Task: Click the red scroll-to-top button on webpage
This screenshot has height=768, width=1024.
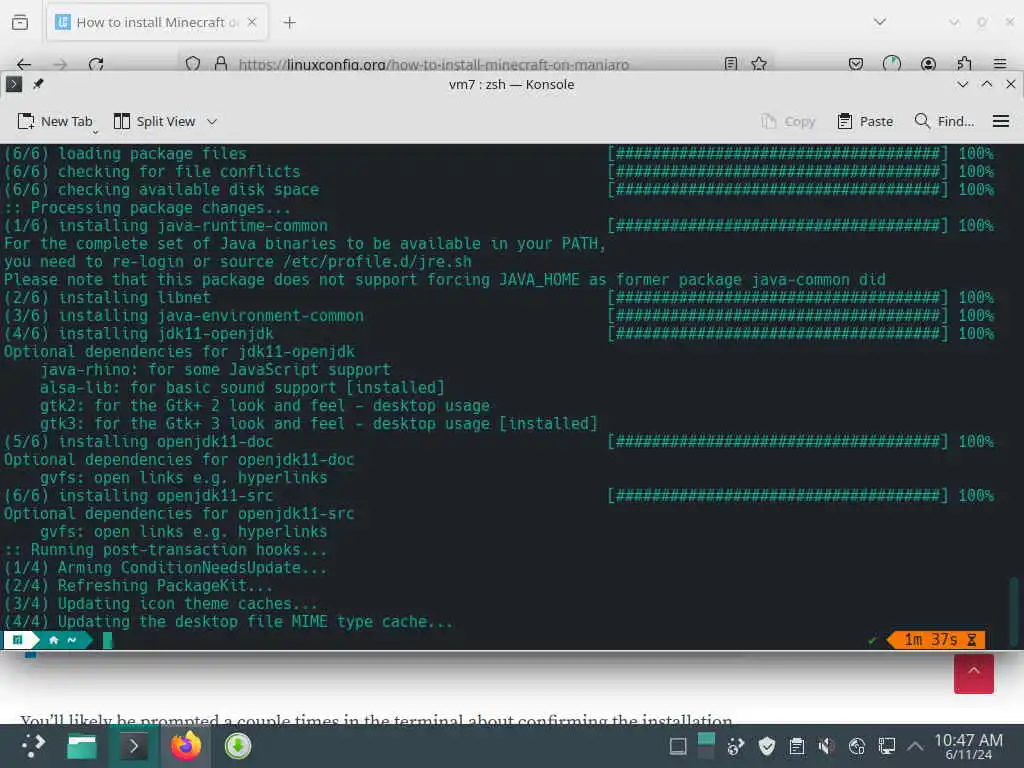Action: pyautogui.click(x=973, y=673)
